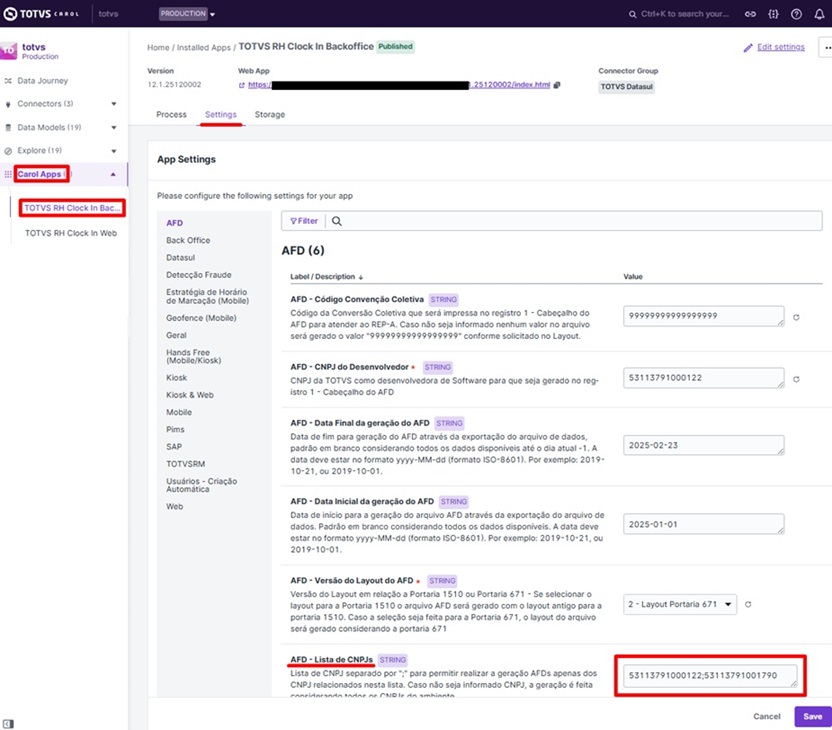Click the Connectors plug icon
Image resolution: width=832 pixels, height=730 pixels.
pos(8,105)
